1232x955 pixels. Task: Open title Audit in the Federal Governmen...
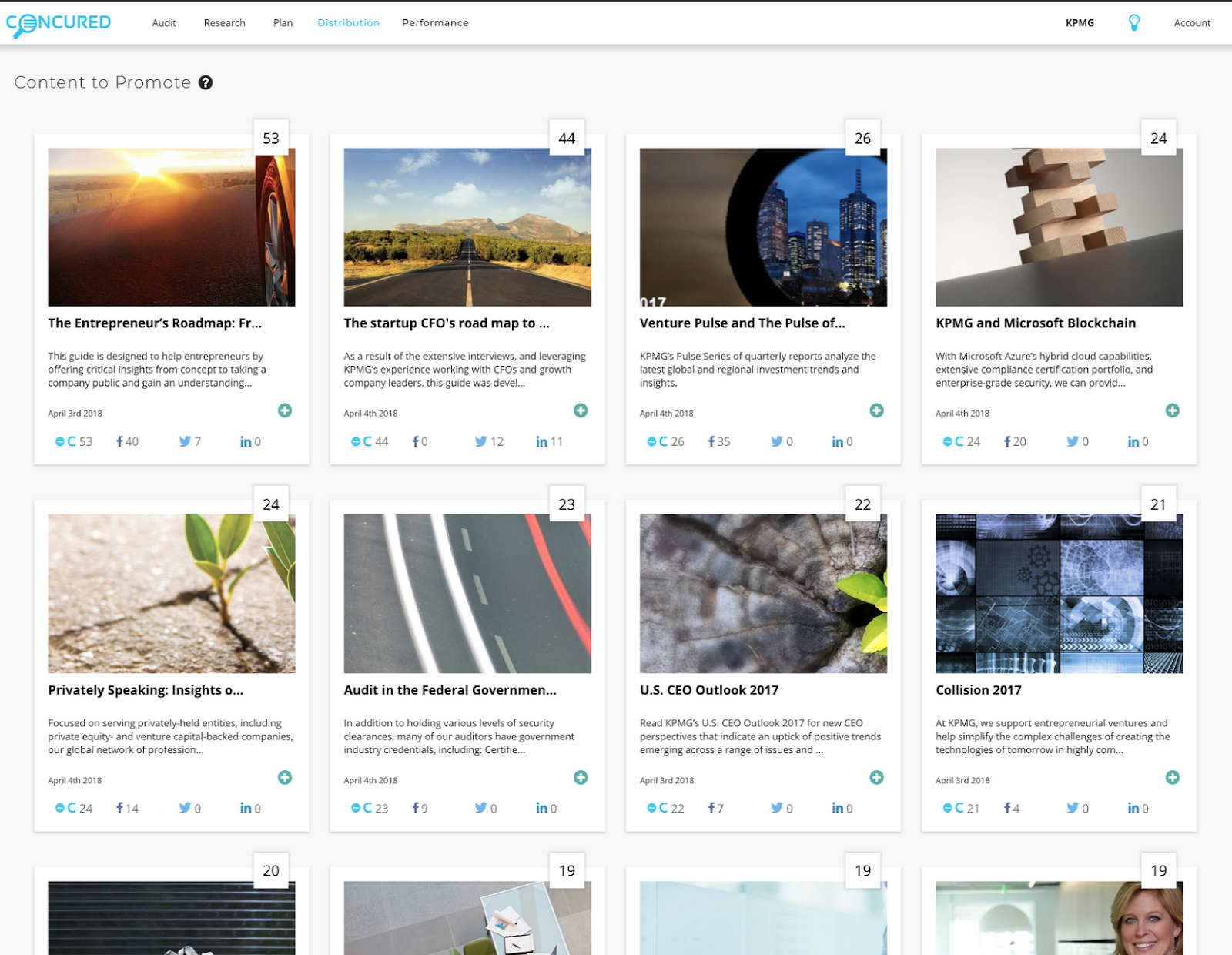[x=450, y=690]
